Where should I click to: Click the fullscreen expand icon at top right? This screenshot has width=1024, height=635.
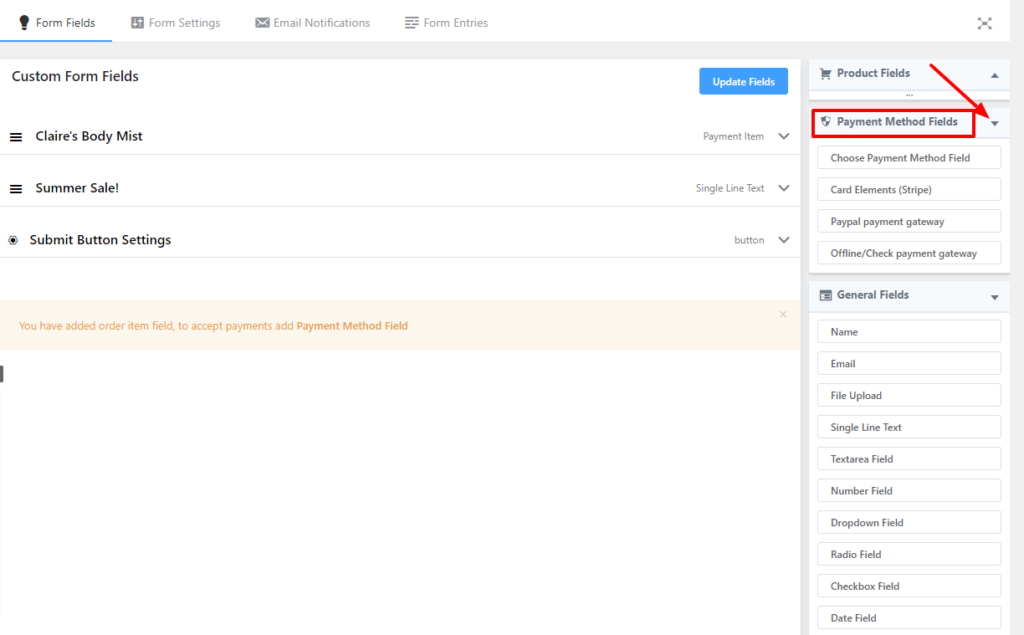[x=985, y=23]
